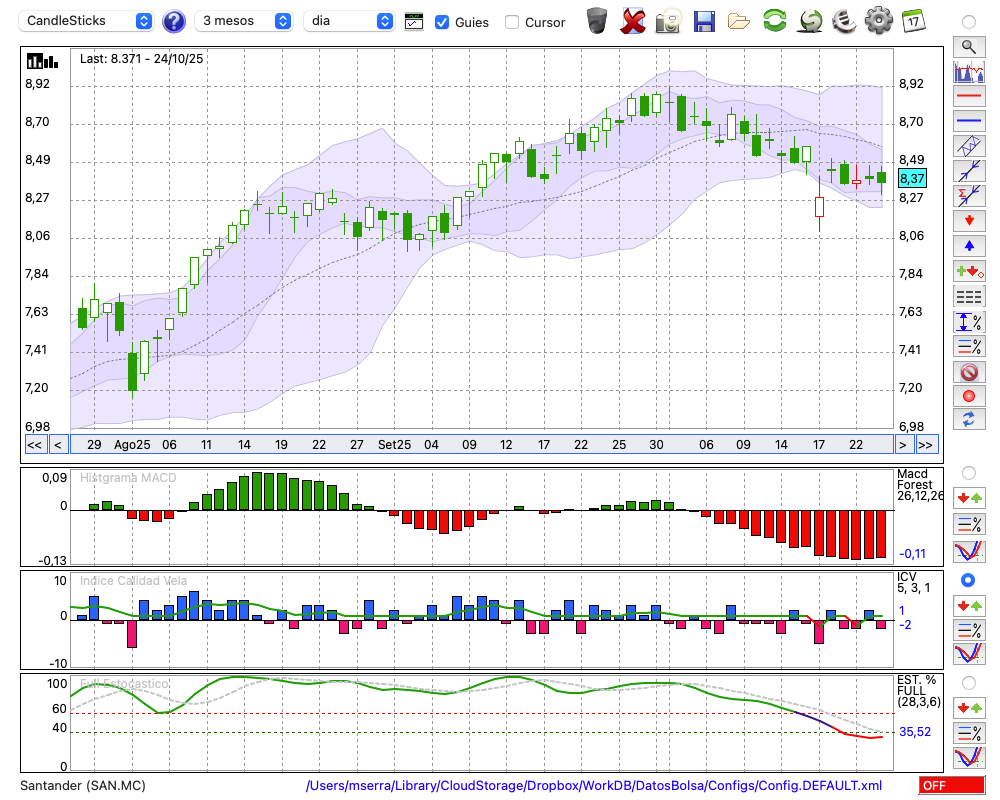Open the dia interval dropdown
Viewport: 1000px width, 800px height.
(349, 21)
